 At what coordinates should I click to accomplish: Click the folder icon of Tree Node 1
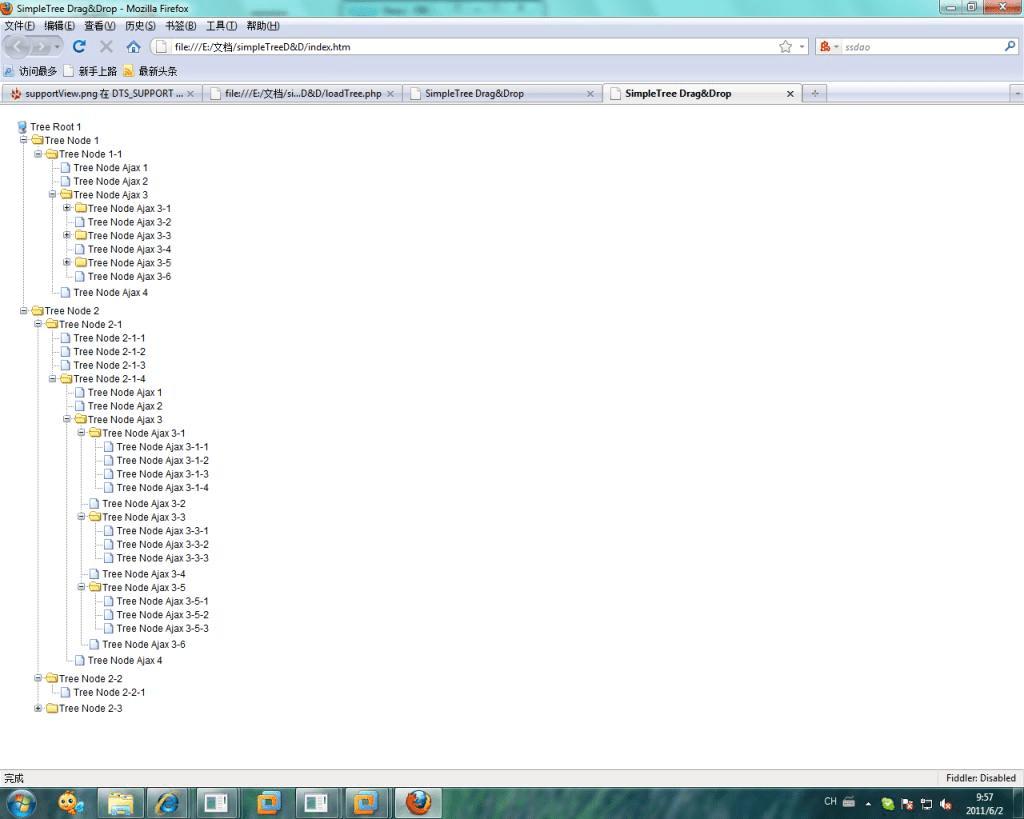[37, 140]
